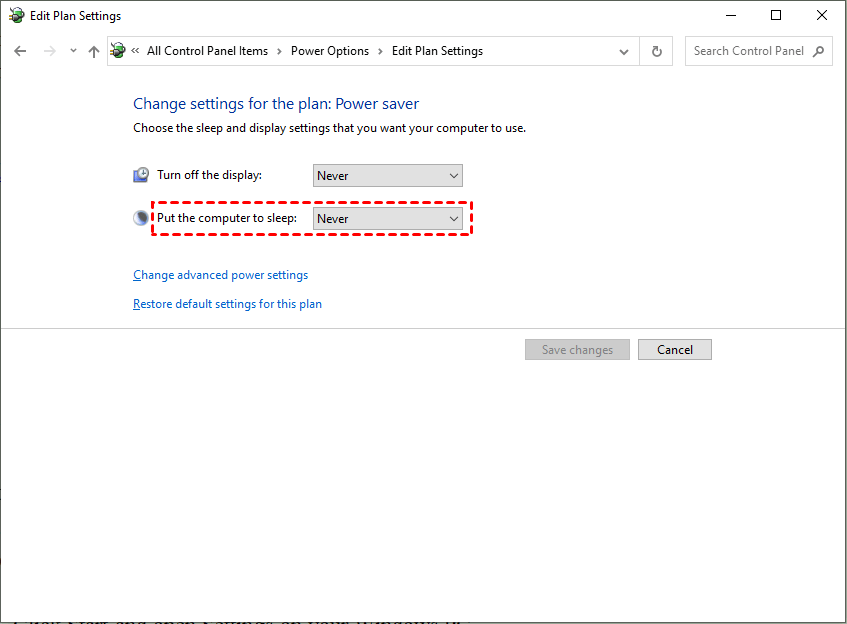The width and height of the screenshot is (847, 624).
Task: Go up one level with up arrow
Action: tap(94, 51)
